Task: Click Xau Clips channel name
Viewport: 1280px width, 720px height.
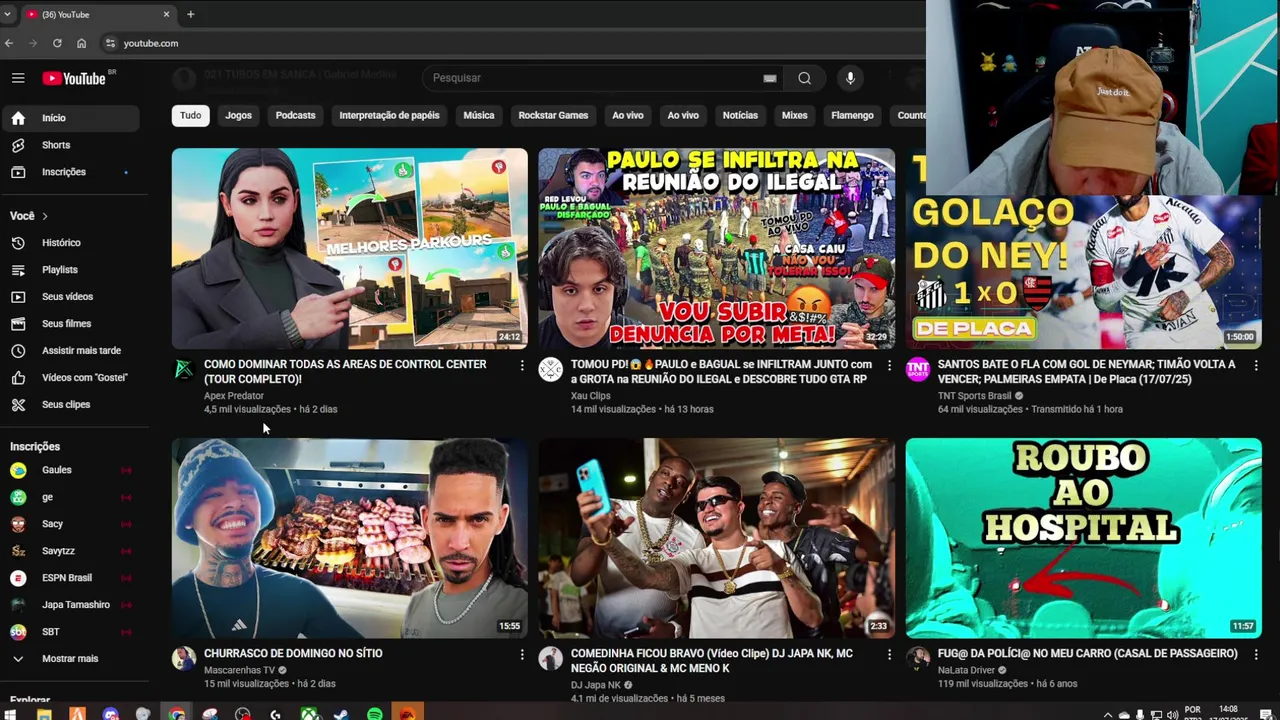Action: click(x=590, y=396)
